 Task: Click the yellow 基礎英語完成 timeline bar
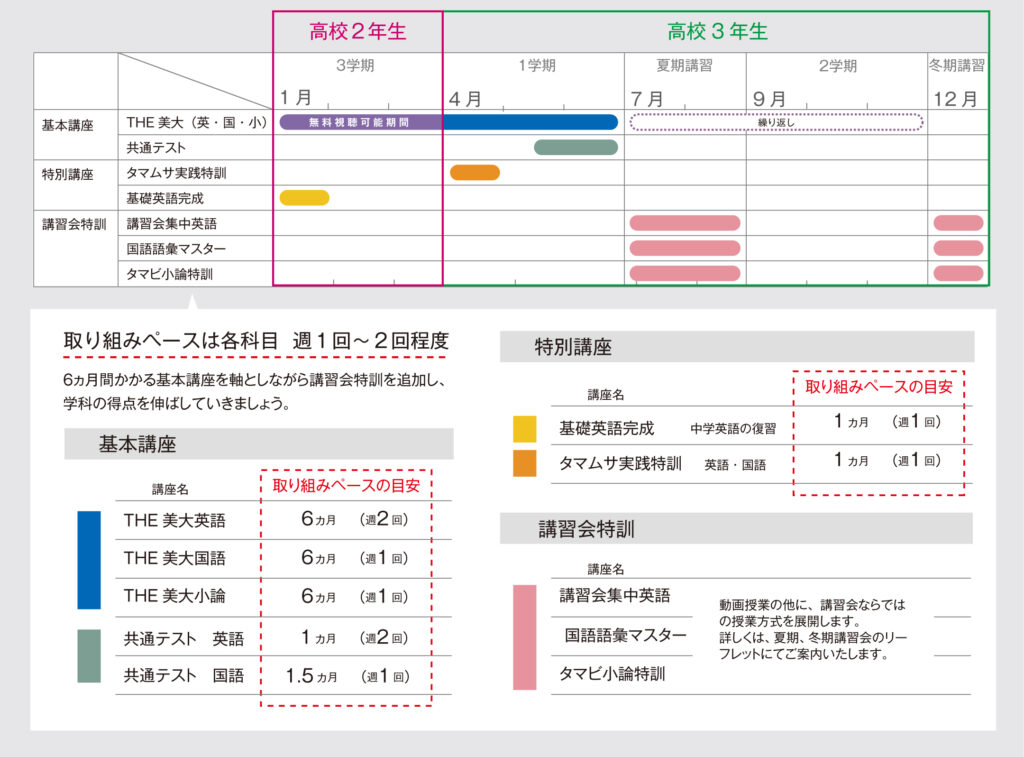click(x=304, y=197)
